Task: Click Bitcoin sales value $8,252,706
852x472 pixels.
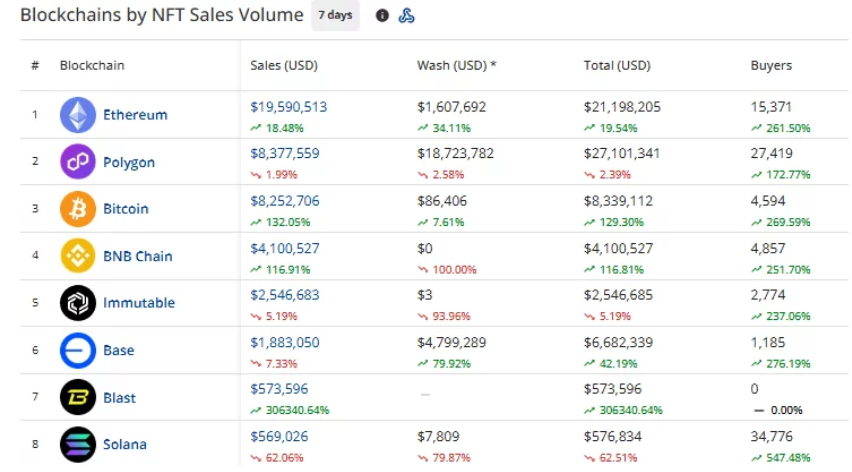Action: click(285, 200)
